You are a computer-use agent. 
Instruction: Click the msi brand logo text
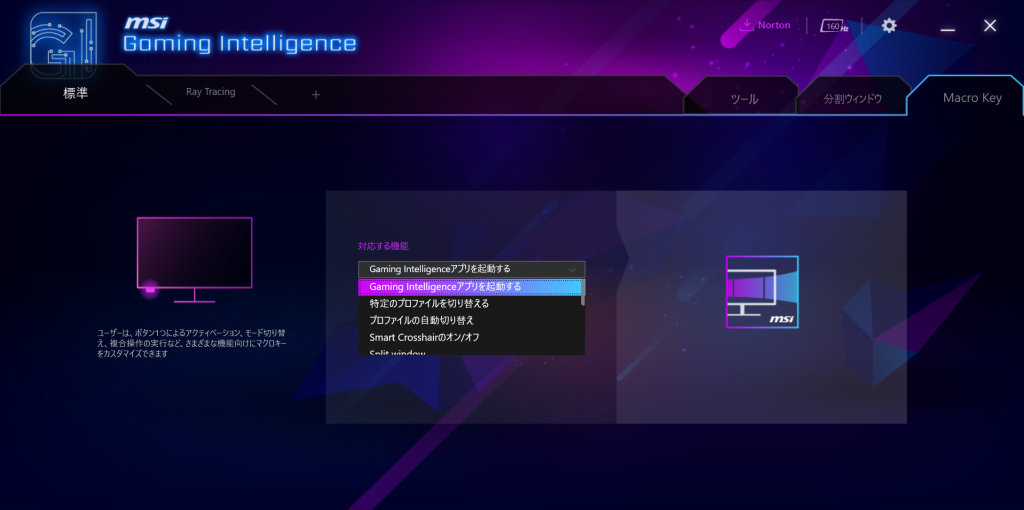click(x=146, y=23)
